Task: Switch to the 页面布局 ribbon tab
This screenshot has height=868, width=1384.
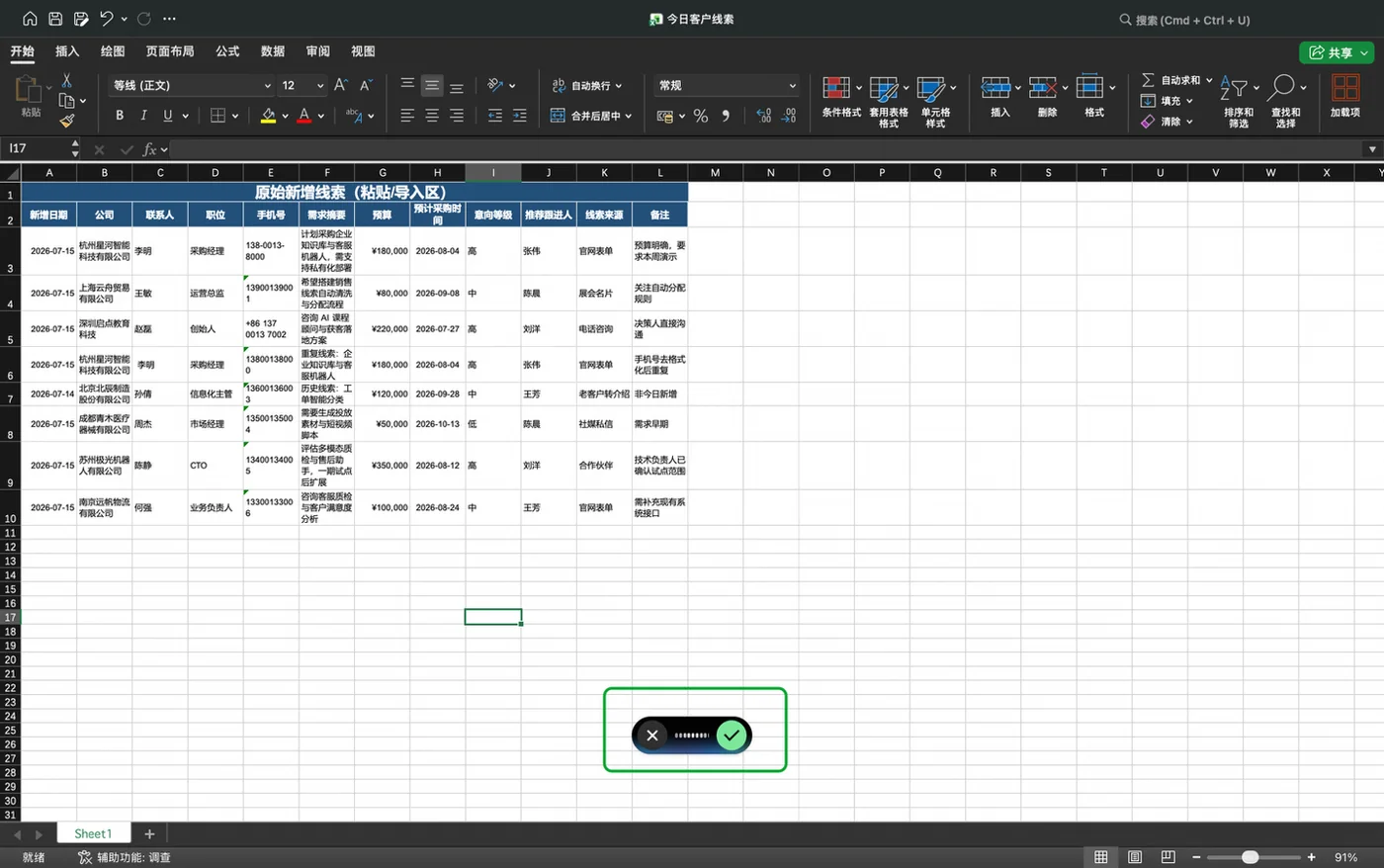Action: (x=170, y=51)
